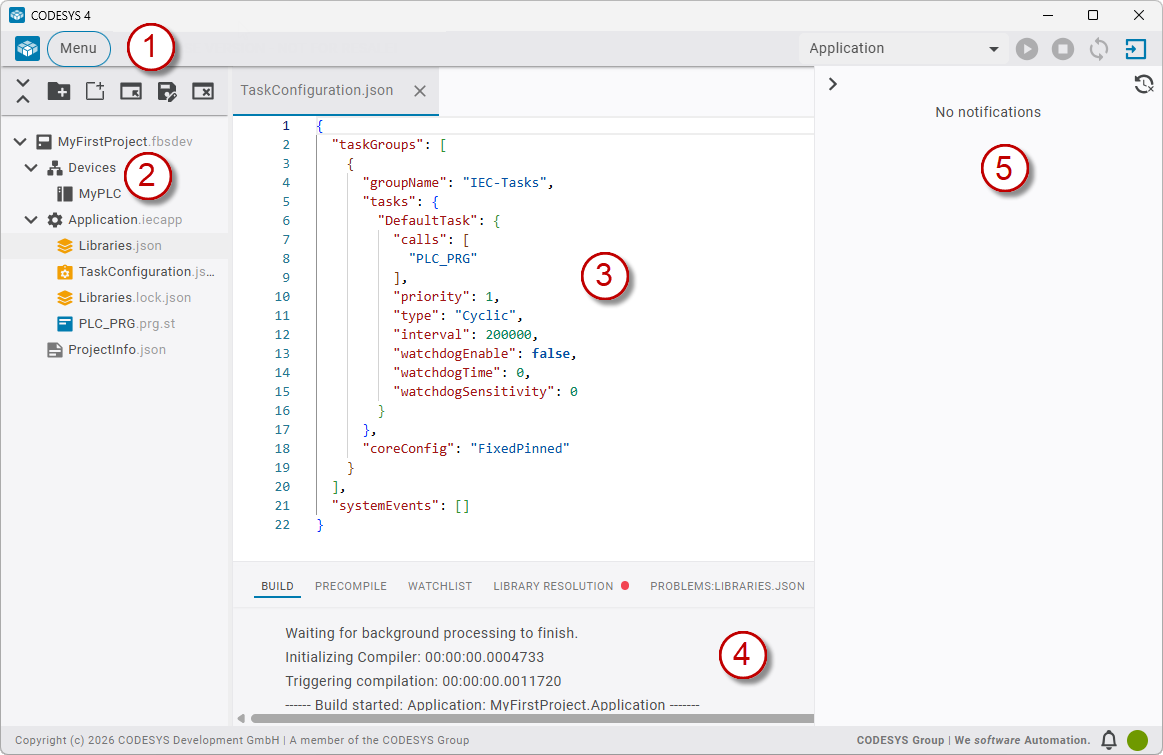1163x755 pixels.
Task: Collapse the notifications panel chevron
Action: coord(833,84)
